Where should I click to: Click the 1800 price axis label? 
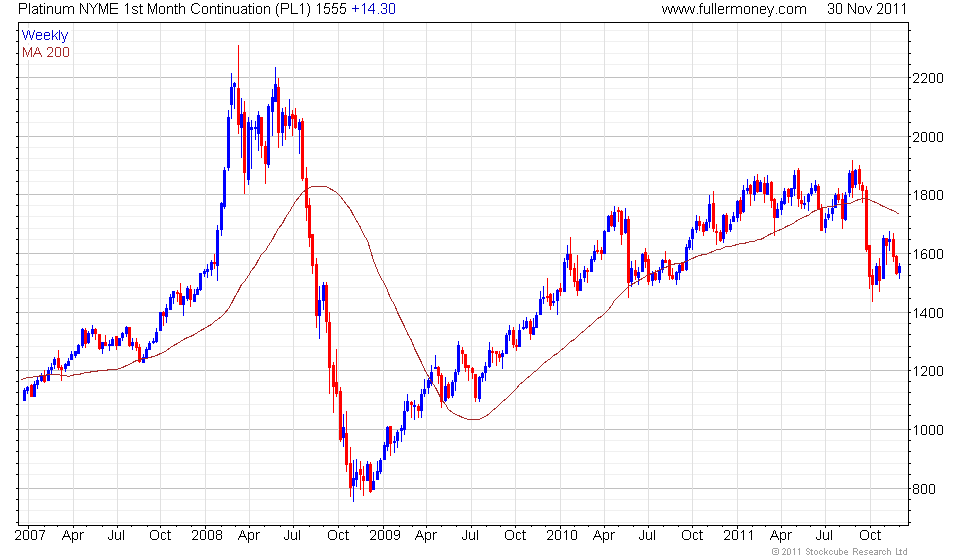click(x=928, y=196)
